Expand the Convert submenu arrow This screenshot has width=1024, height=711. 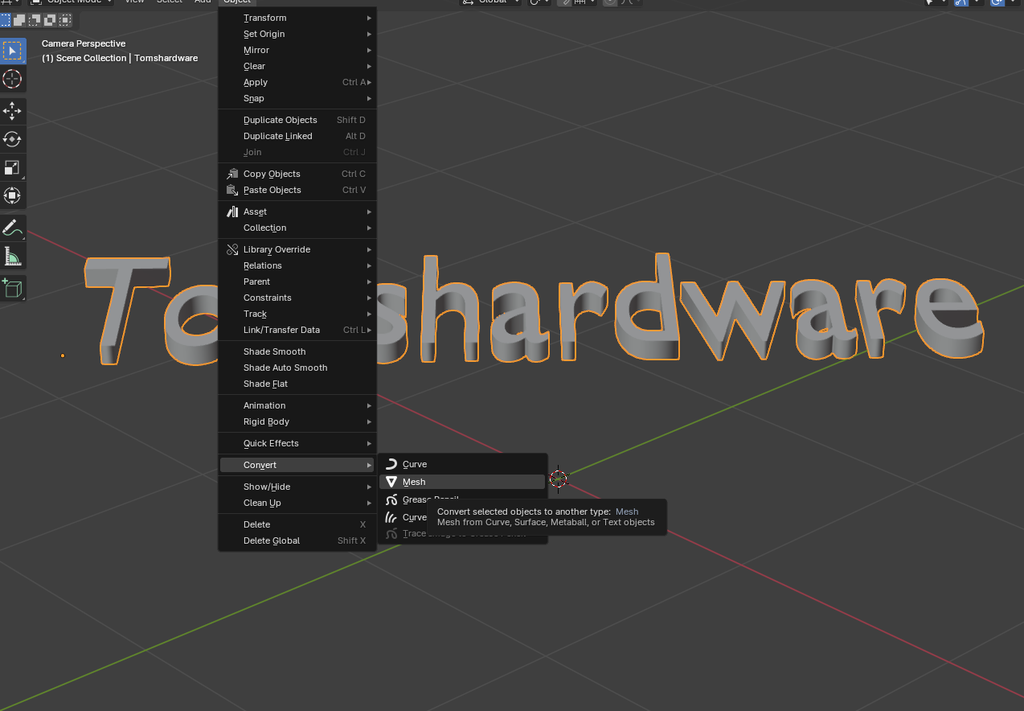(x=368, y=464)
